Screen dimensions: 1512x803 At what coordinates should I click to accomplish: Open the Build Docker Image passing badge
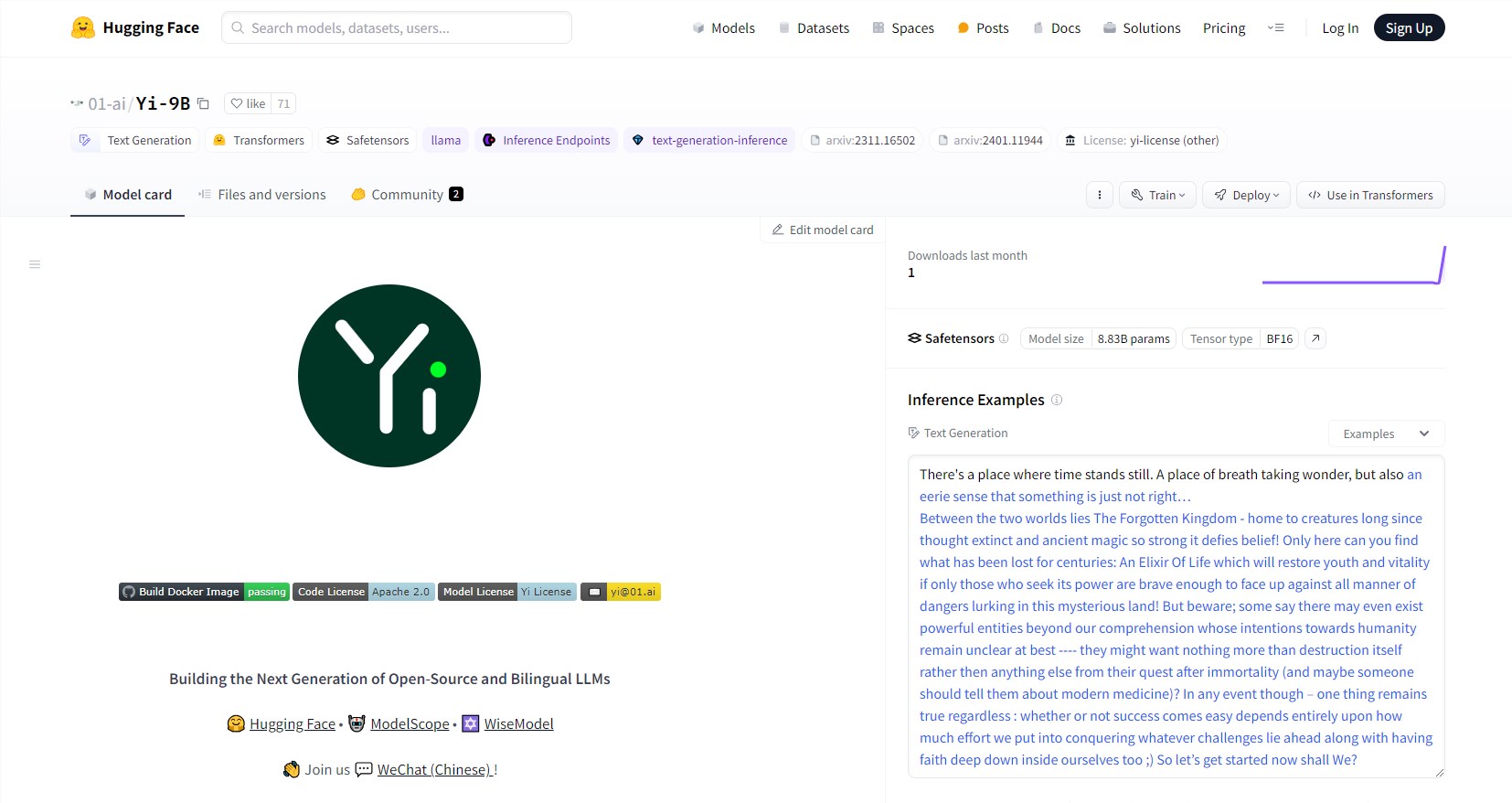204,592
